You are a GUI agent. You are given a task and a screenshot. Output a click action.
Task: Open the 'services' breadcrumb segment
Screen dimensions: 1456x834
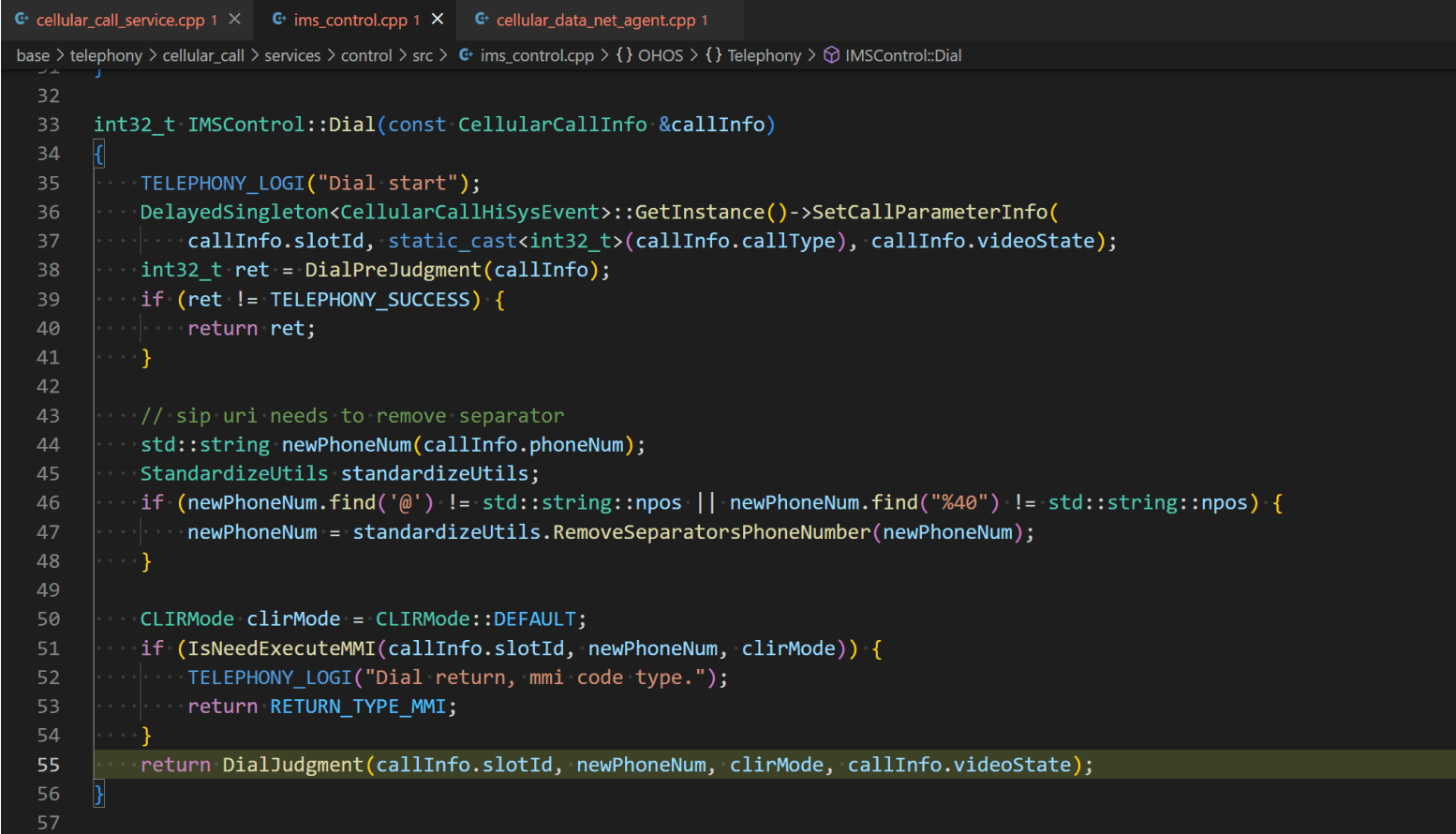(292, 55)
